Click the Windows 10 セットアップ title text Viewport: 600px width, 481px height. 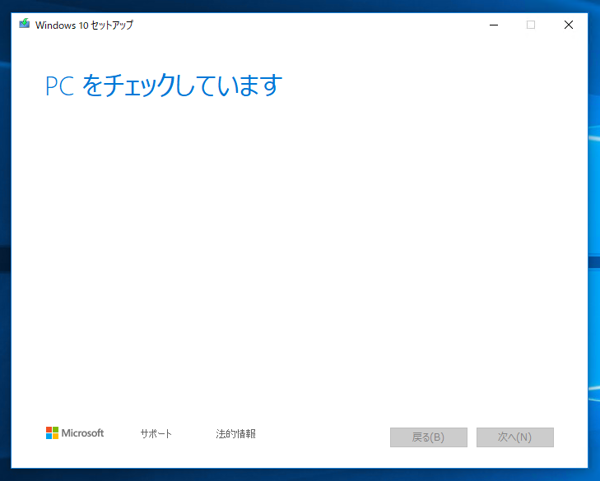tap(84, 25)
